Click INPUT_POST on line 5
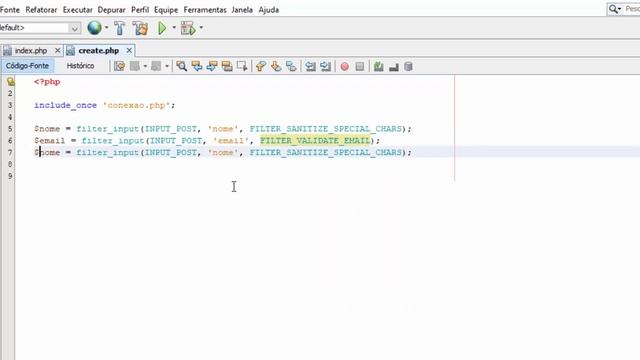 click(171, 129)
